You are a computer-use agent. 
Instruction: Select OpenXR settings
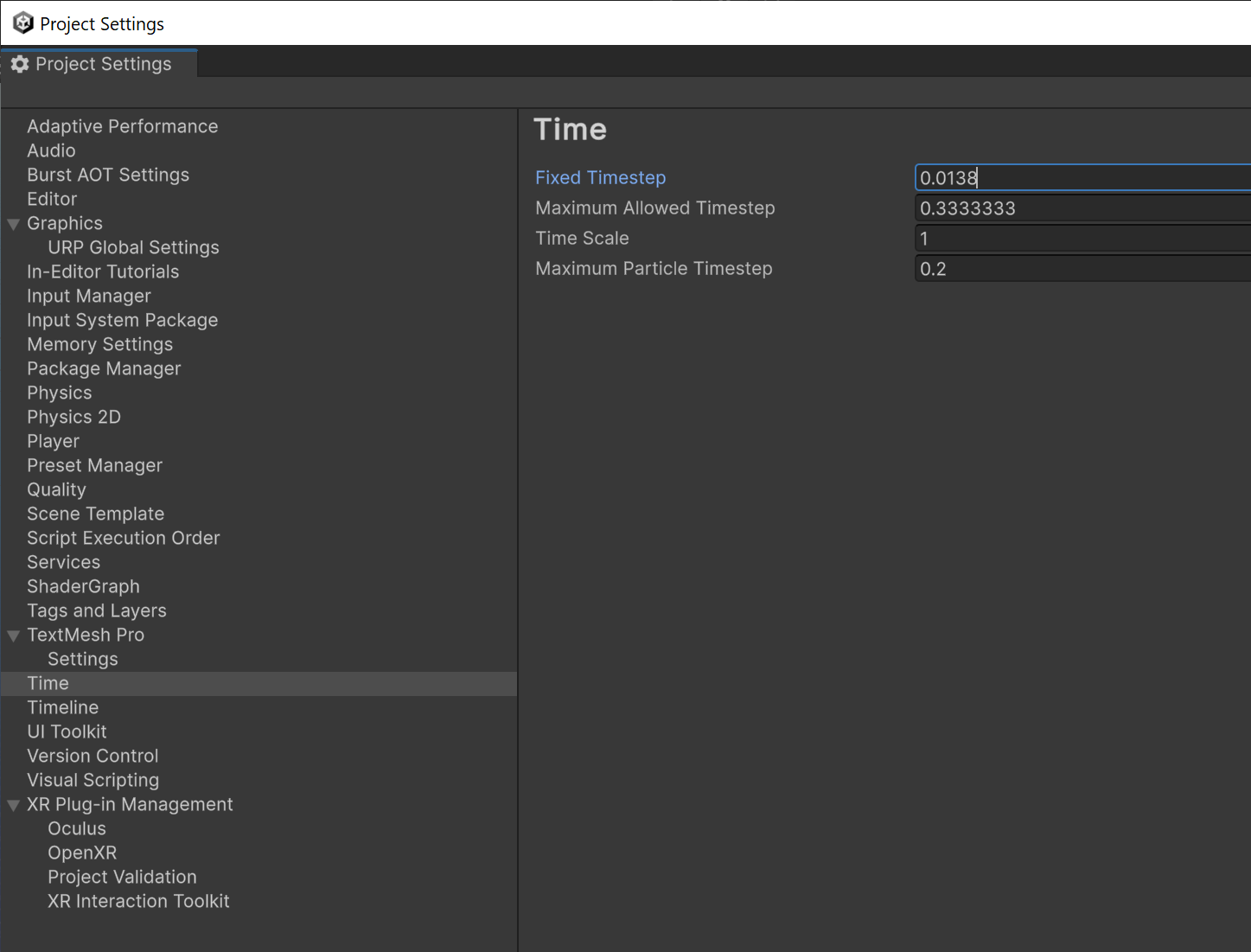point(82,853)
